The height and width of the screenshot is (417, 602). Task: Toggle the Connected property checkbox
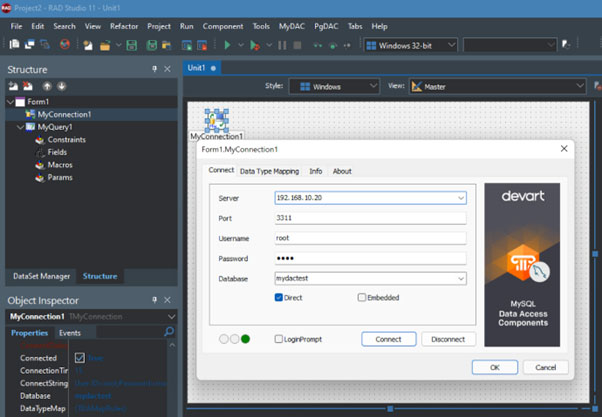coord(79,358)
